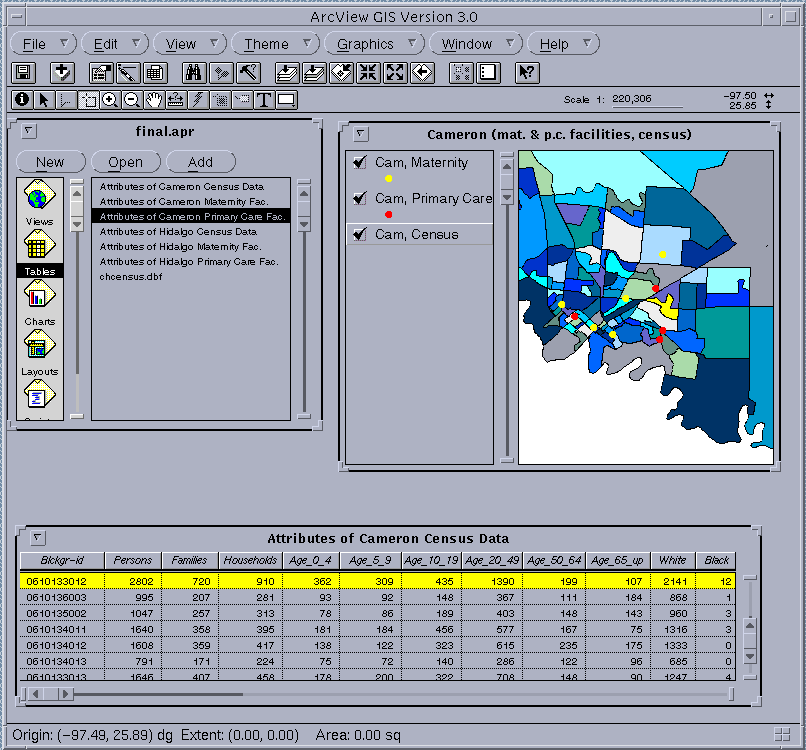Uncheck the Cam, Primary Care theme checkbox
This screenshot has width=806, height=750.
pyautogui.click(x=359, y=198)
